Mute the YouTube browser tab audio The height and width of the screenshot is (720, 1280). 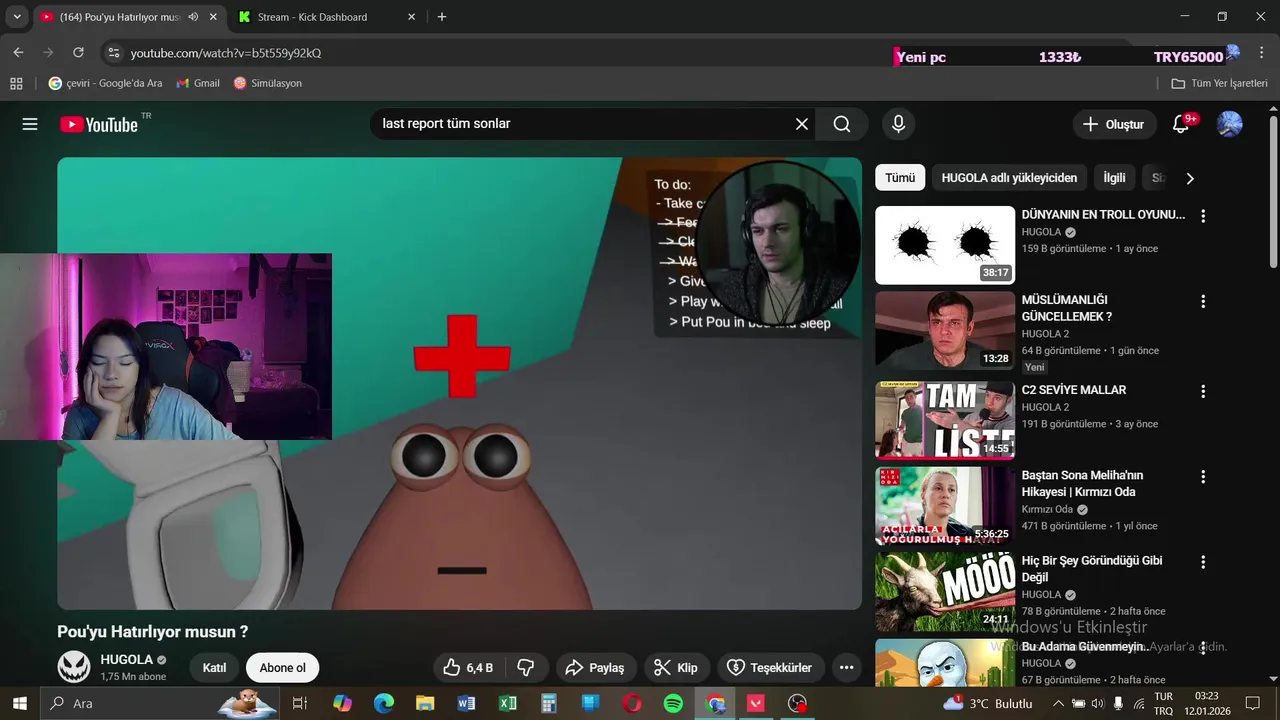[x=193, y=17]
